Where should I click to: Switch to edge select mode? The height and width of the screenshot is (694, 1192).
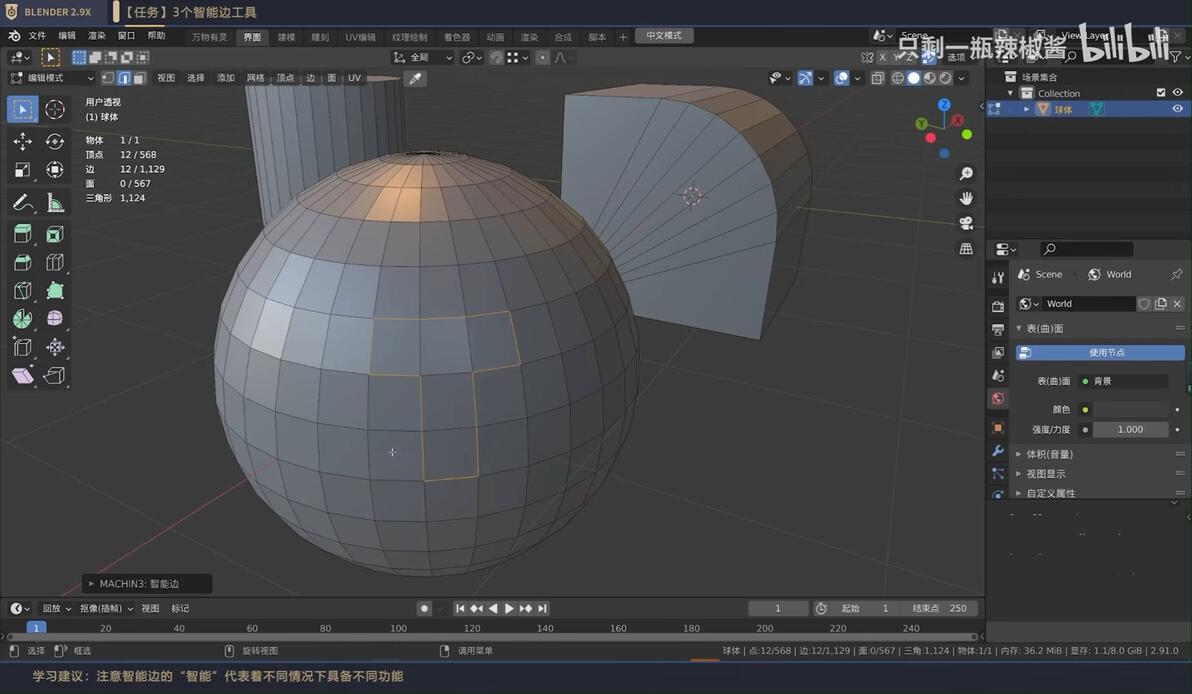[x=124, y=78]
